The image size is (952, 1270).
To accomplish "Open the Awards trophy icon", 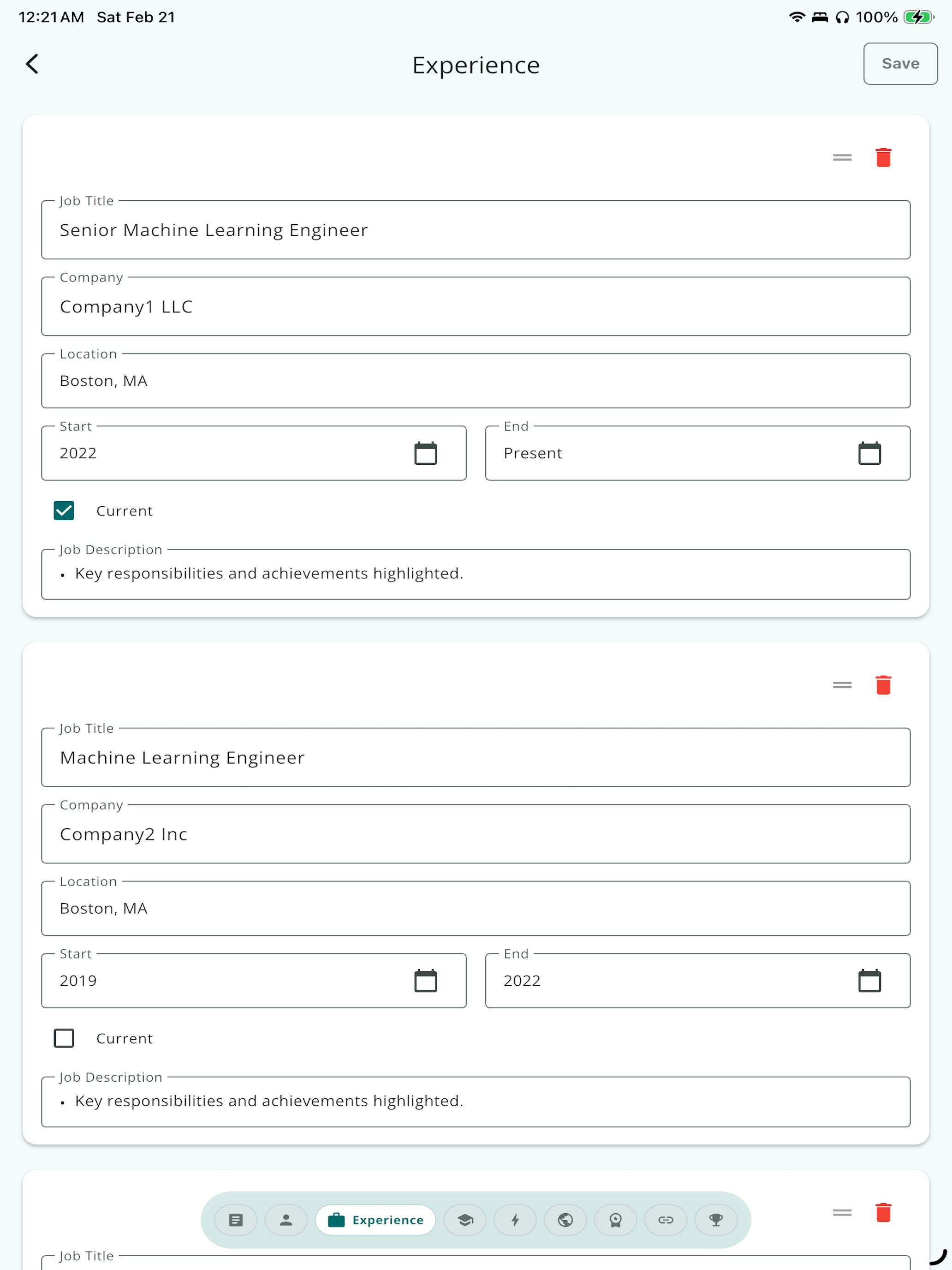I will (715, 1220).
